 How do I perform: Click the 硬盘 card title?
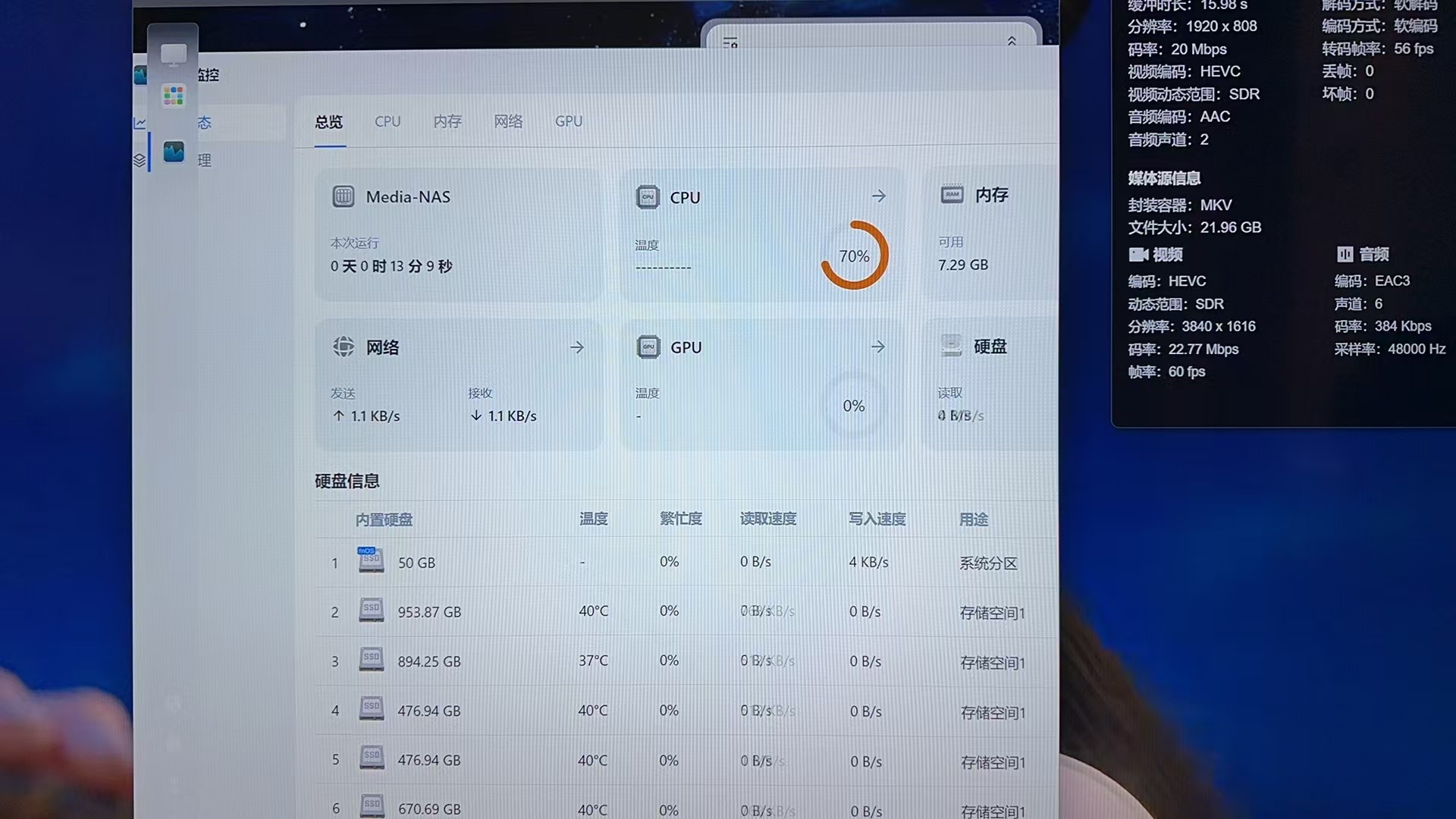(x=990, y=347)
